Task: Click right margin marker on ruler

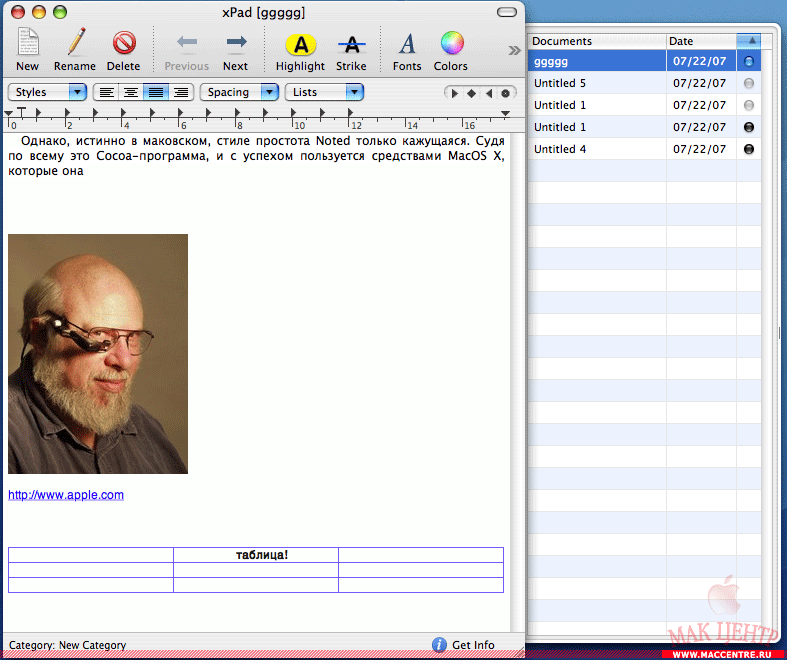Action: tap(505, 113)
